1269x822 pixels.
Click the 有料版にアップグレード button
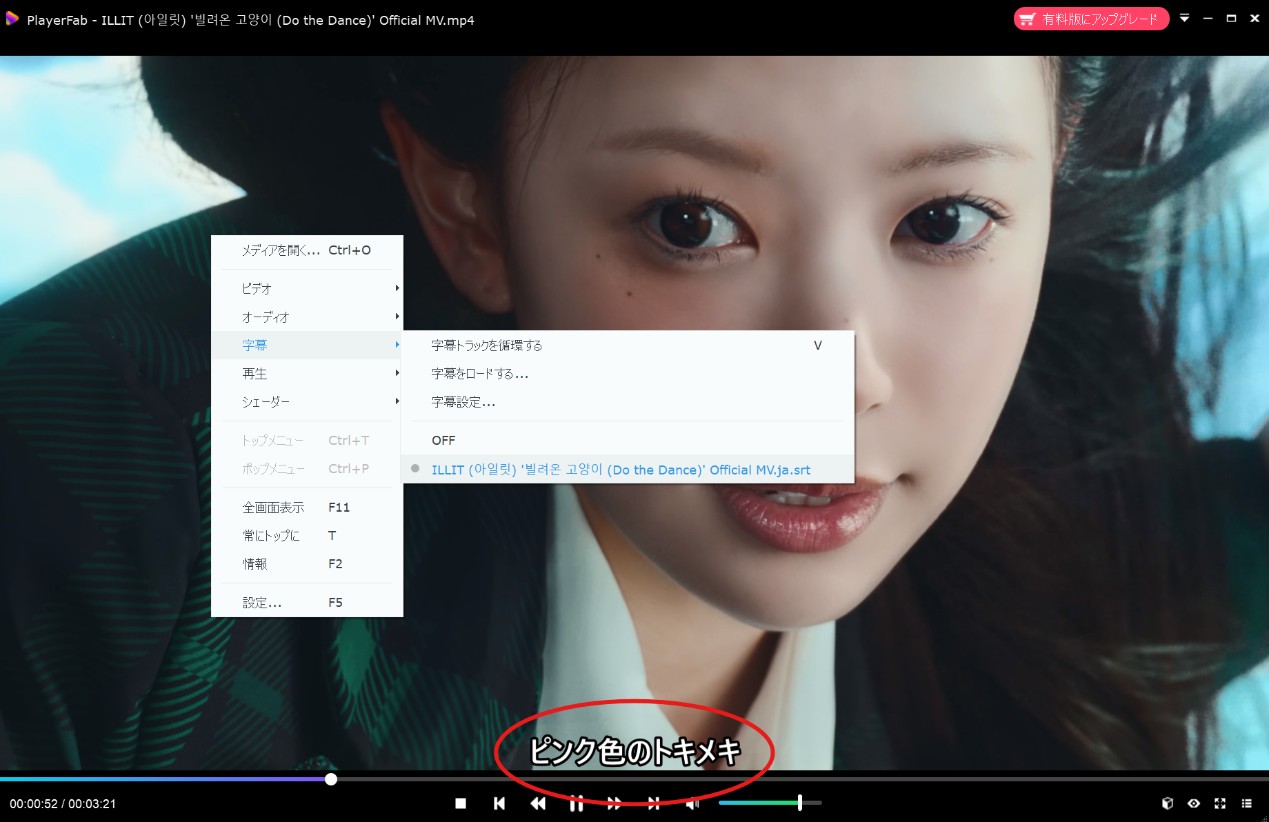click(1091, 19)
